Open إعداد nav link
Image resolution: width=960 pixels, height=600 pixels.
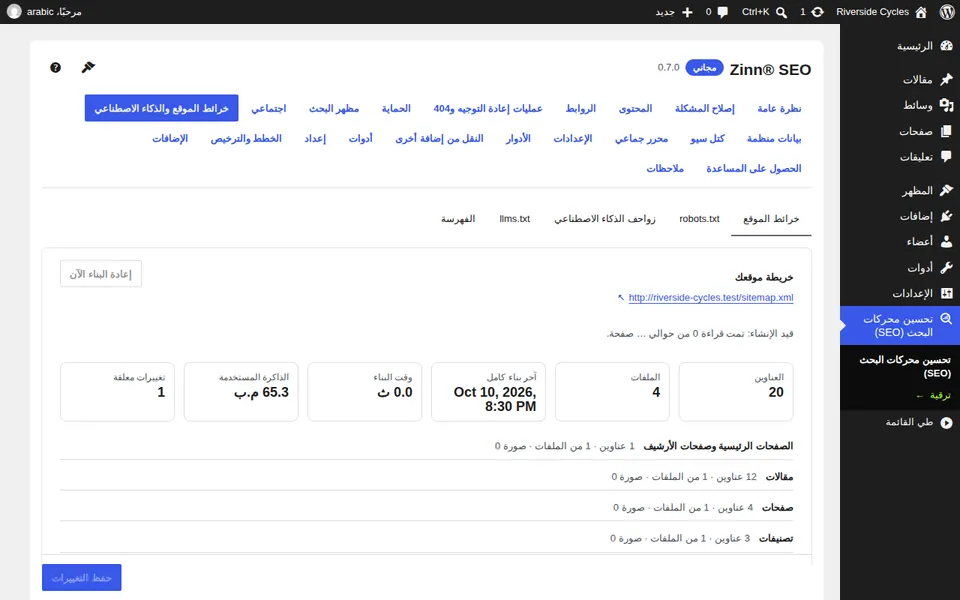tap(315, 138)
